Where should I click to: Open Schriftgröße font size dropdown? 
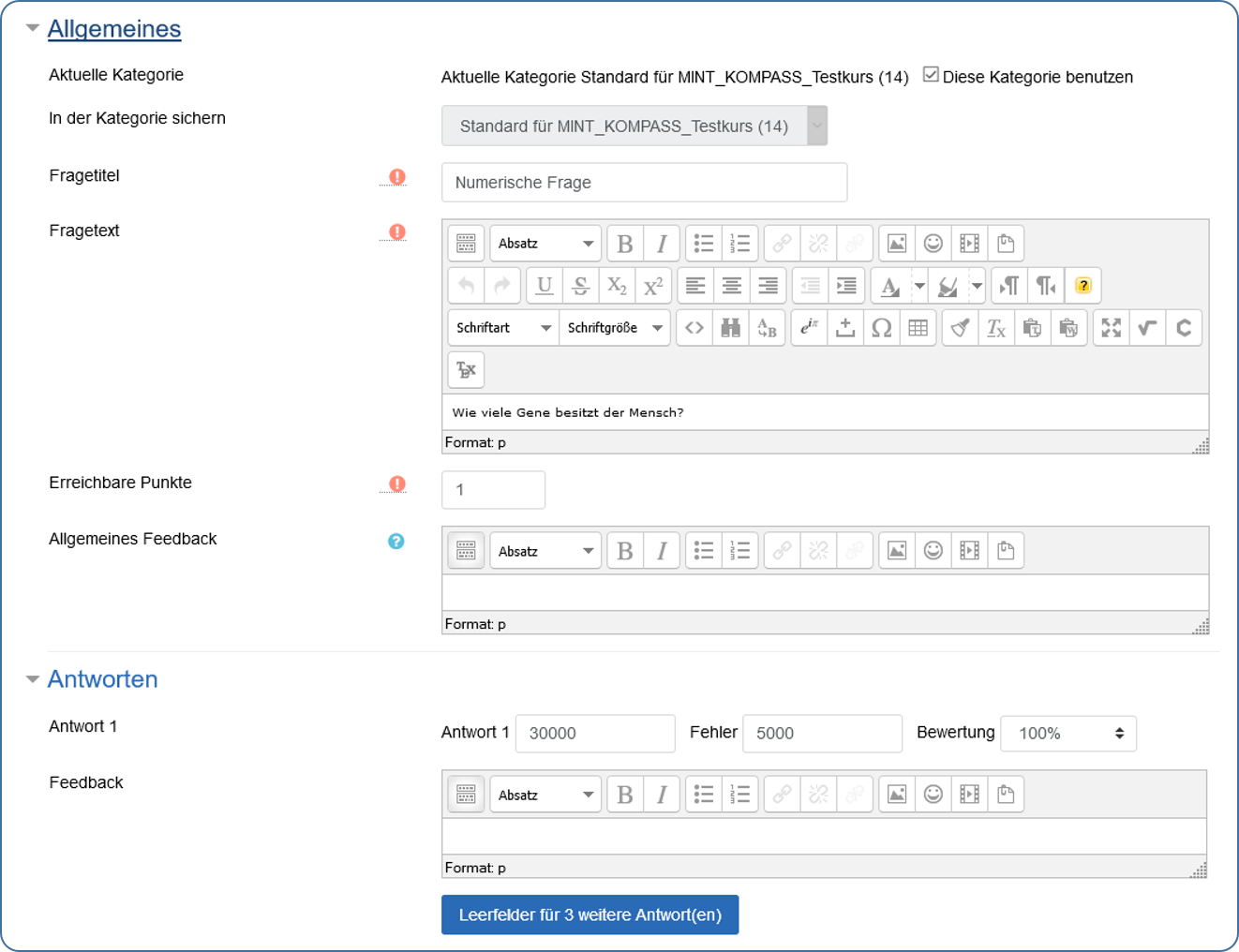point(615,328)
